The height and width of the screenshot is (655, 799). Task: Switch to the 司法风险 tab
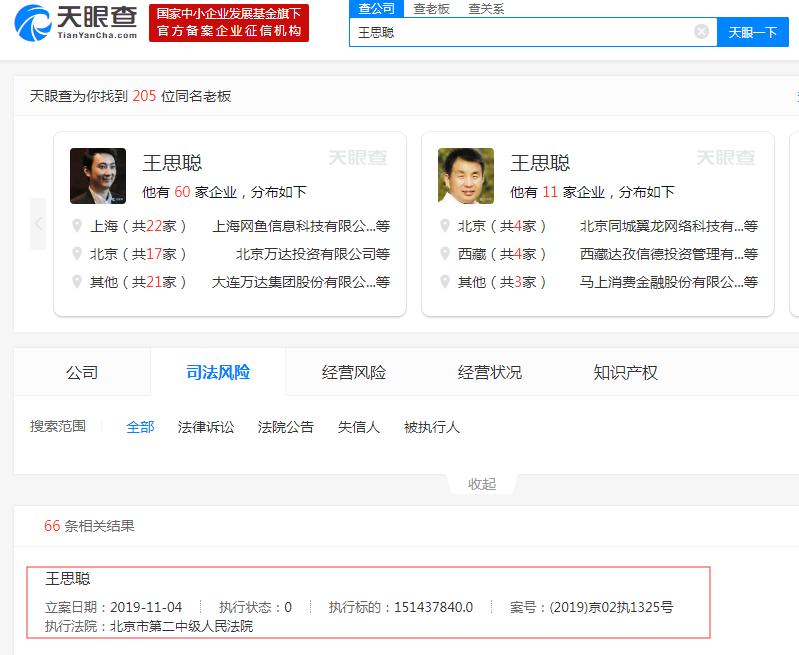point(218,372)
